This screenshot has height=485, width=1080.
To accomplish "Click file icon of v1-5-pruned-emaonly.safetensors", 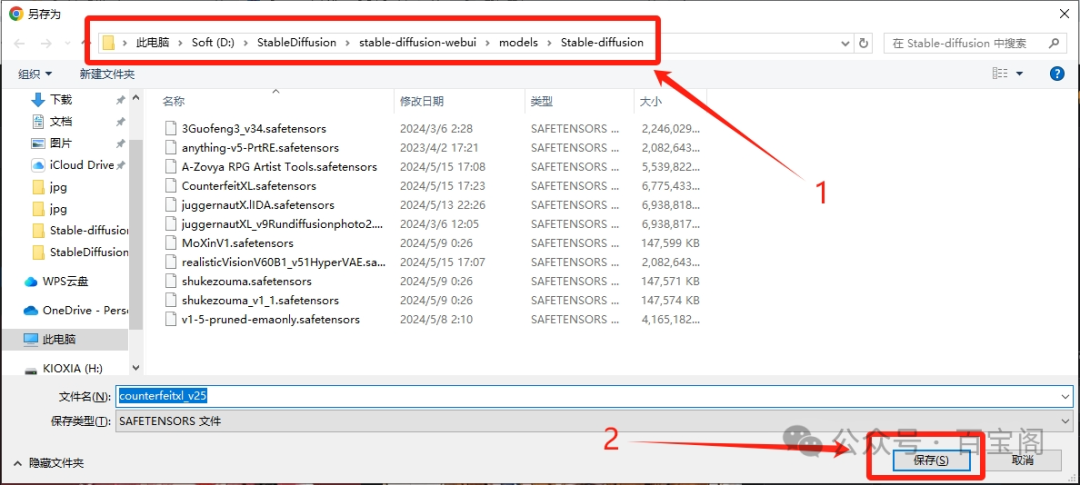I will tap(171, 320).
